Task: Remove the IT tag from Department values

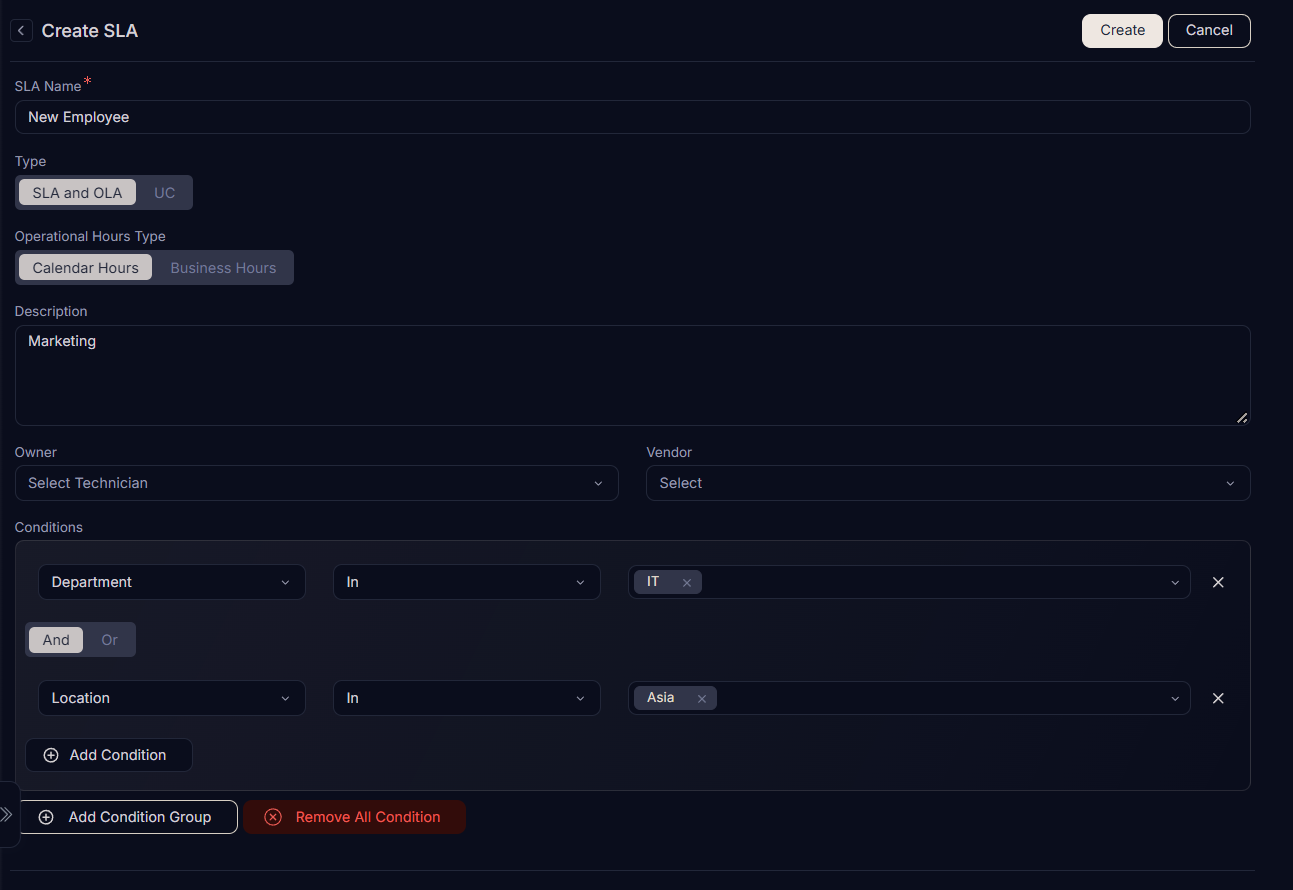Action: pos(687,583)
